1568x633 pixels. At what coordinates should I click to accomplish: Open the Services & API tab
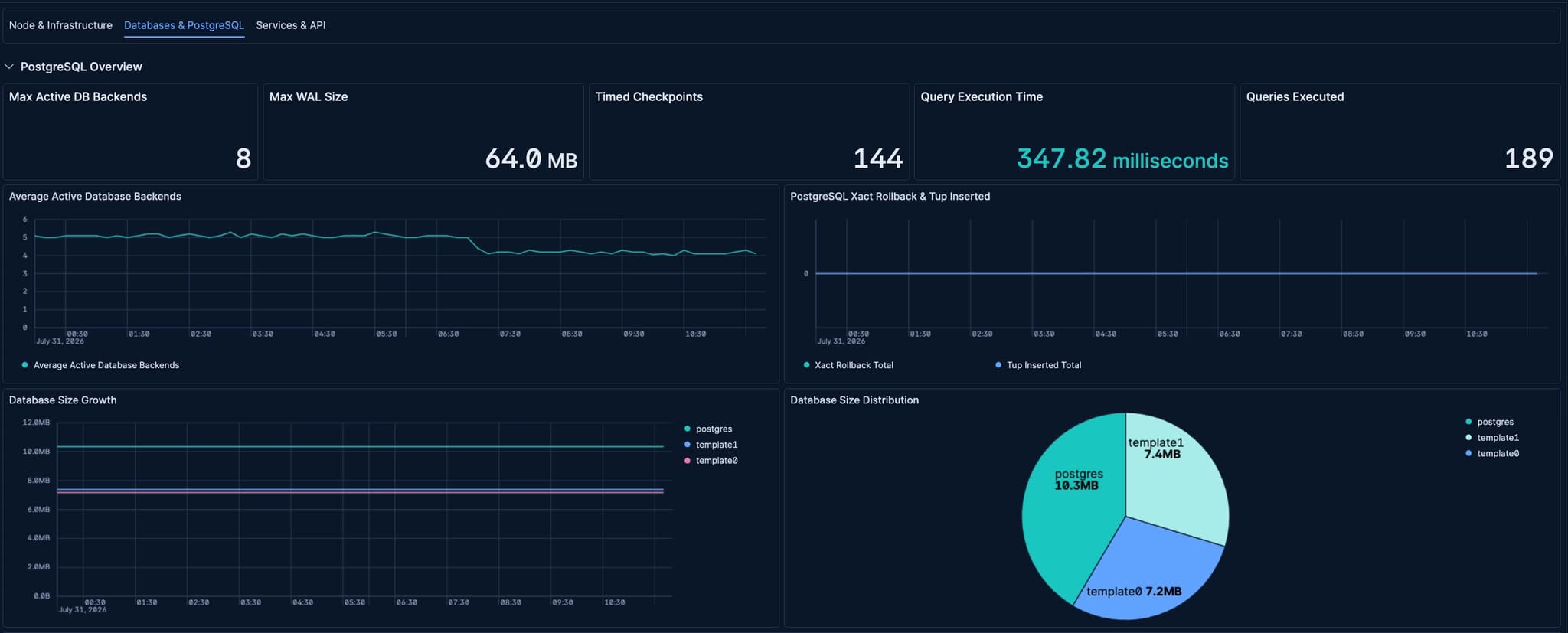[x=291, y=25]
